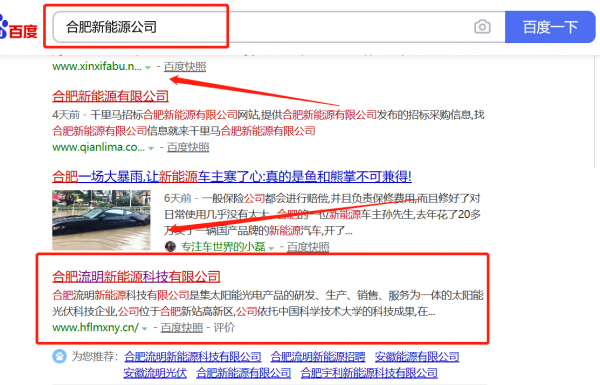Open the 合肥一场大暴雨 news result title
Viewport: 600px width, 385px height.
(232, 176)
